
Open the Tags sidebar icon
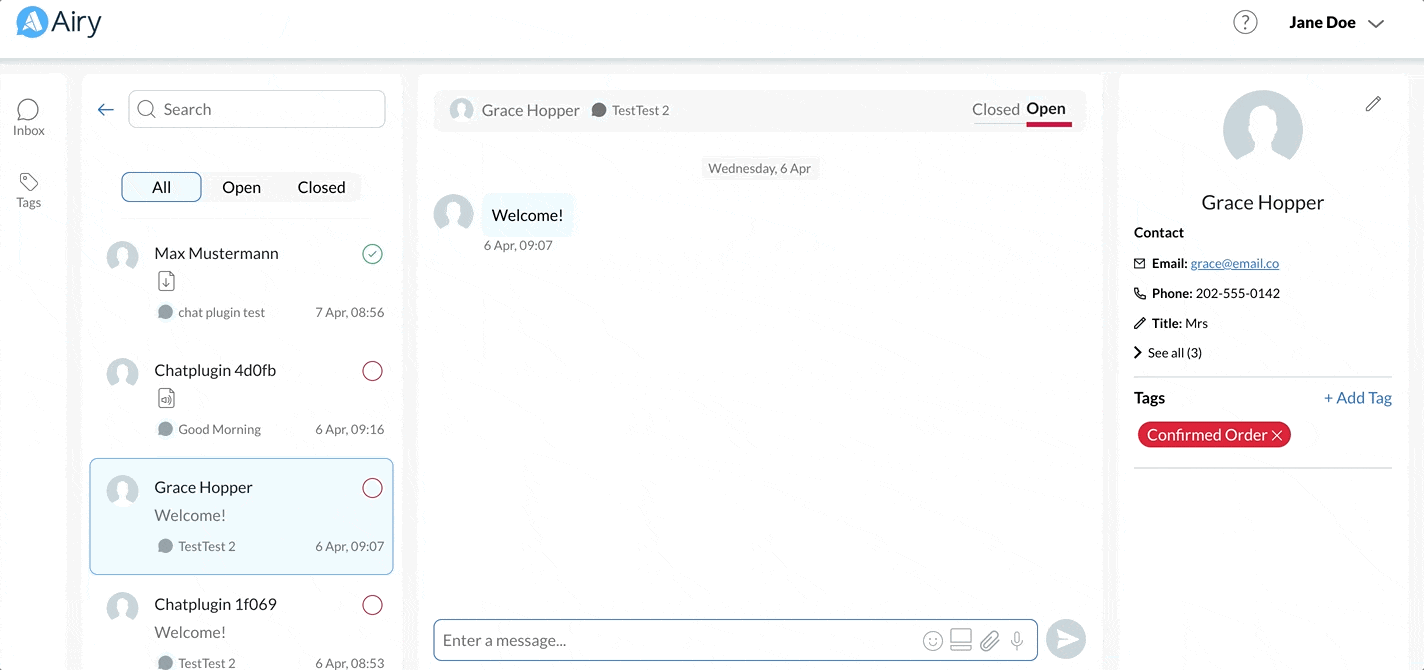point(28,189)
